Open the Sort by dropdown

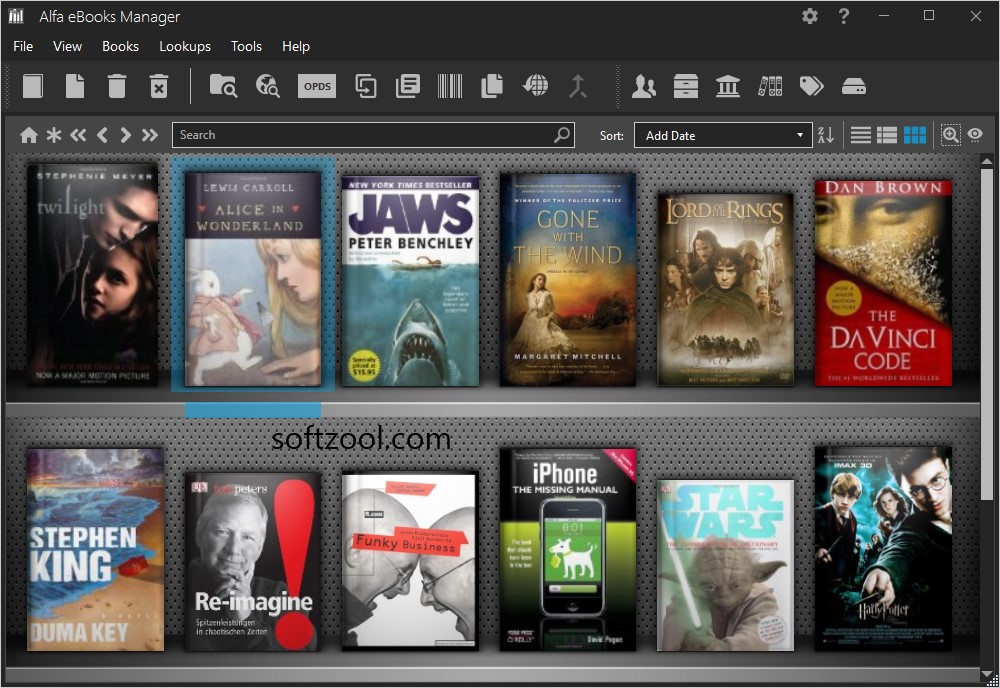[x=723, y=134]
